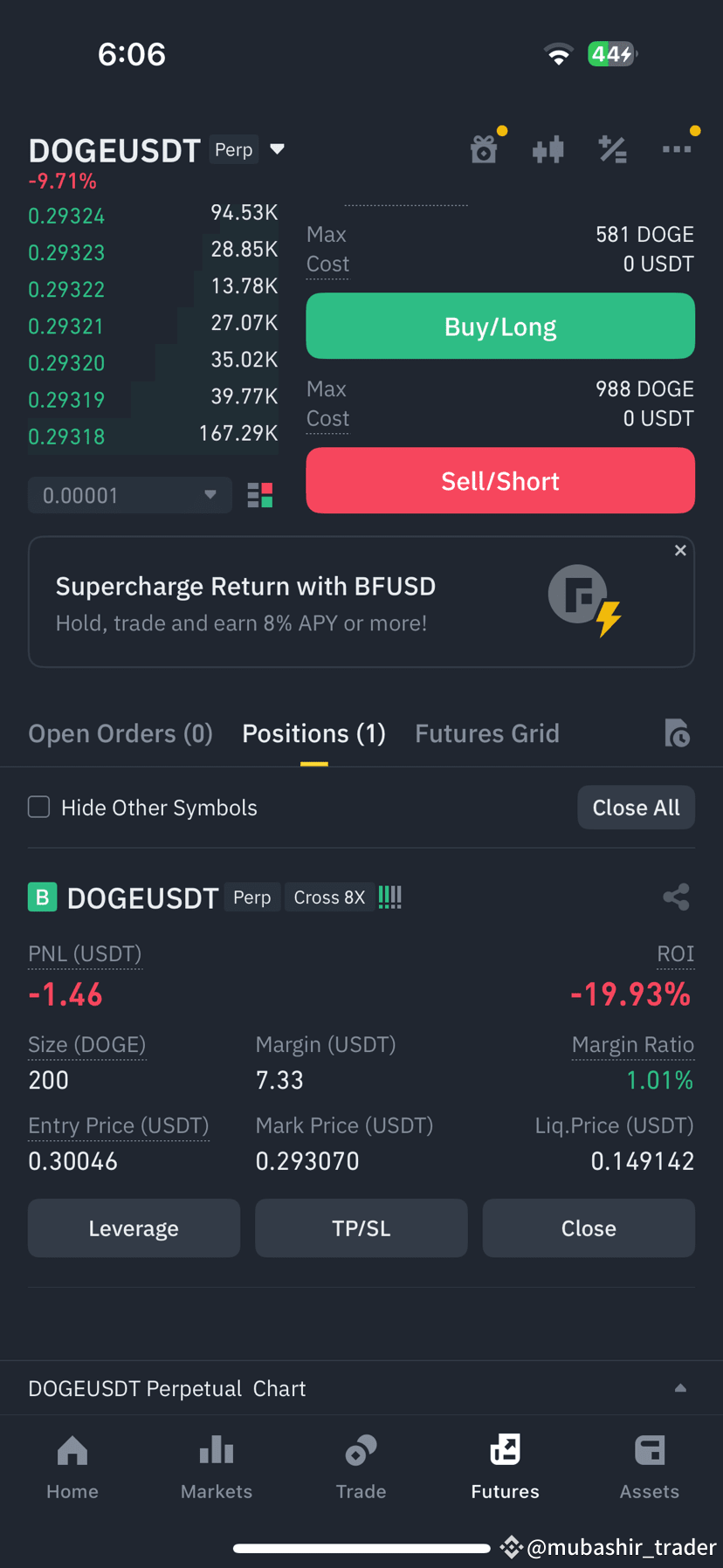Viewport: 723px width, 1568px height.
Task: Switch to the Open Orders (0) tab
Action: click(120, 733)
